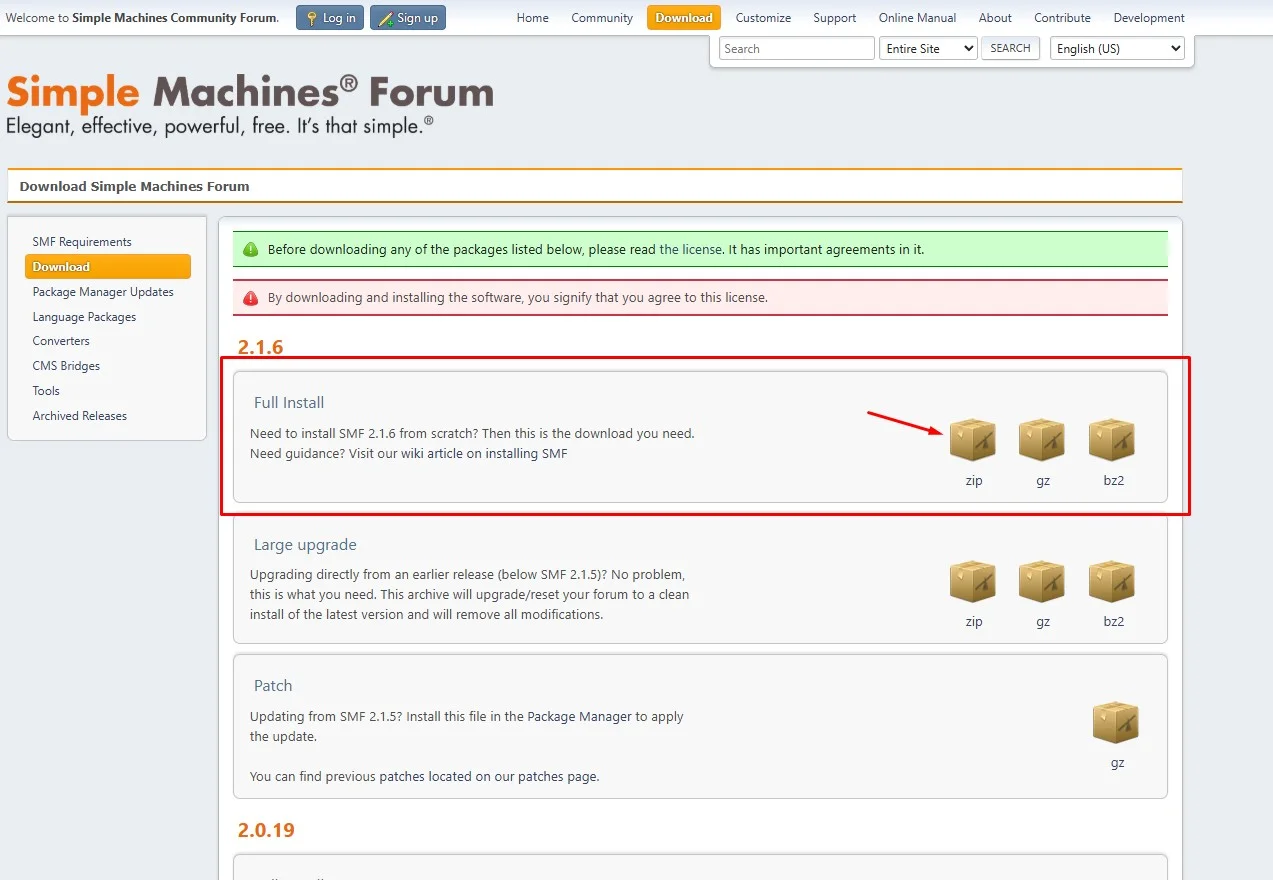Click the 'Large upgrade' heading text
Screen dimensions: 1273x880
point(305,545)
